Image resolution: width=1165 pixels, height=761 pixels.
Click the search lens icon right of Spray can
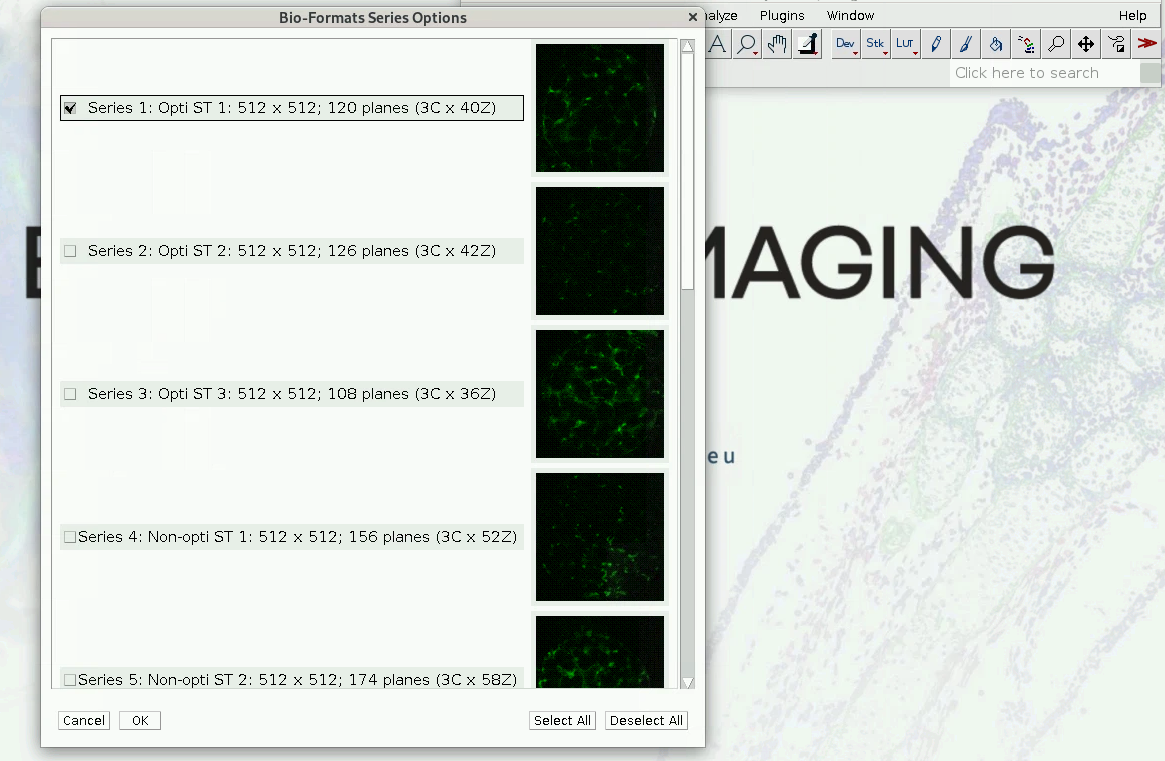[x=1056, y=44]
